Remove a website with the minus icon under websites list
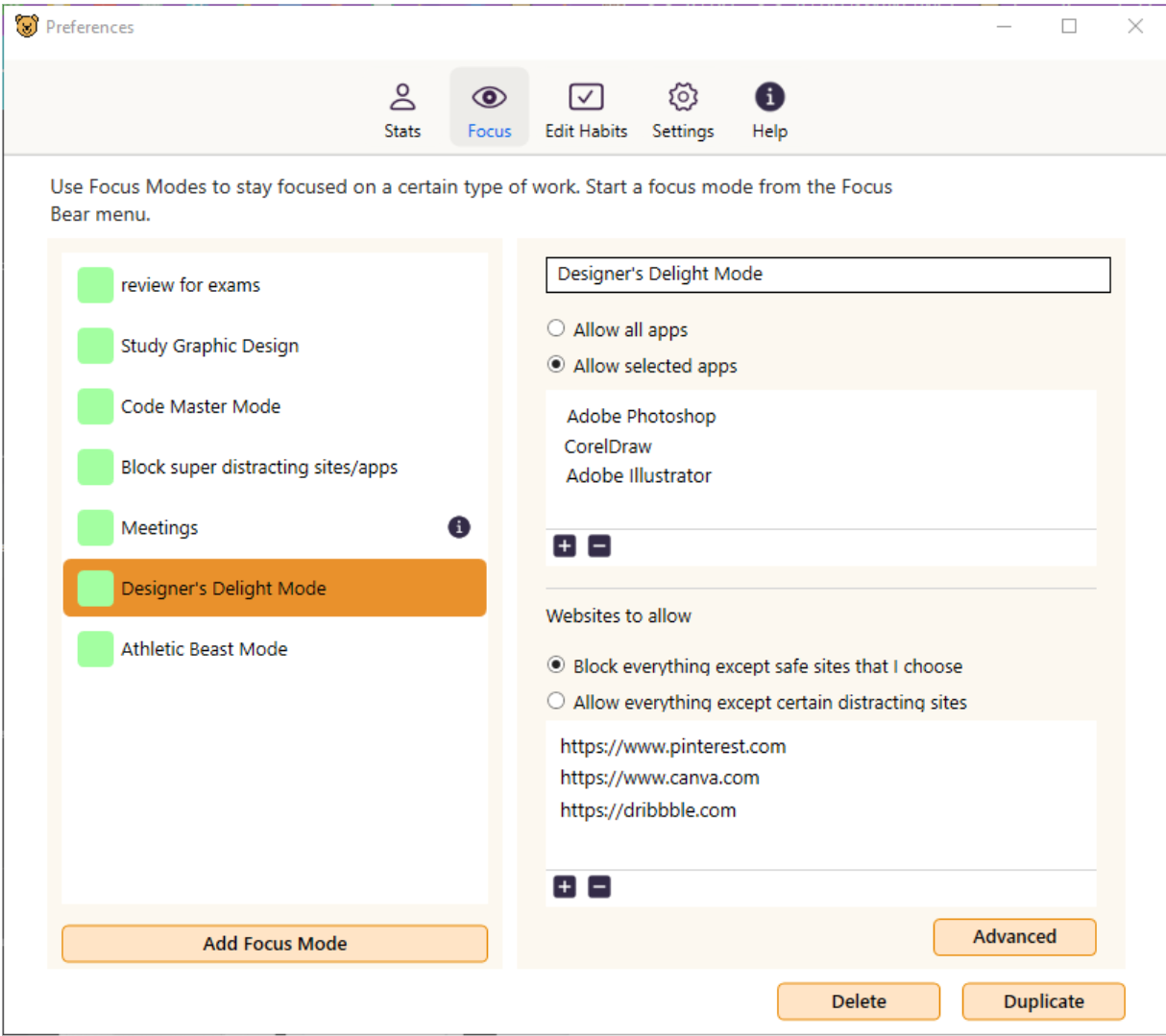This screenshot has height=1036, width=1166. click(x=599, y=887)
